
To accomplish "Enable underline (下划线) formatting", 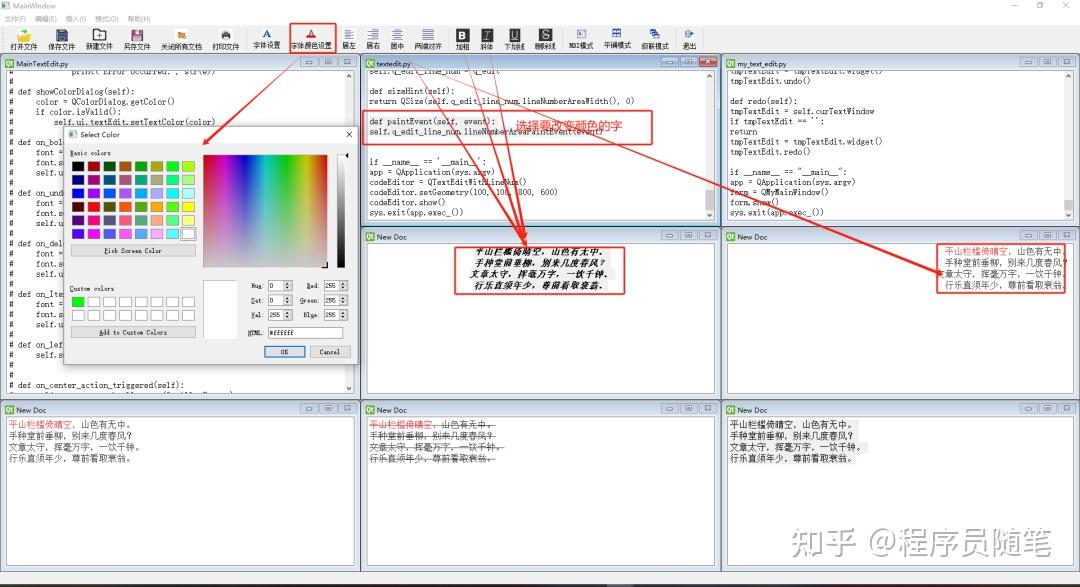I will pyautogui.click(x=514, y=38).
